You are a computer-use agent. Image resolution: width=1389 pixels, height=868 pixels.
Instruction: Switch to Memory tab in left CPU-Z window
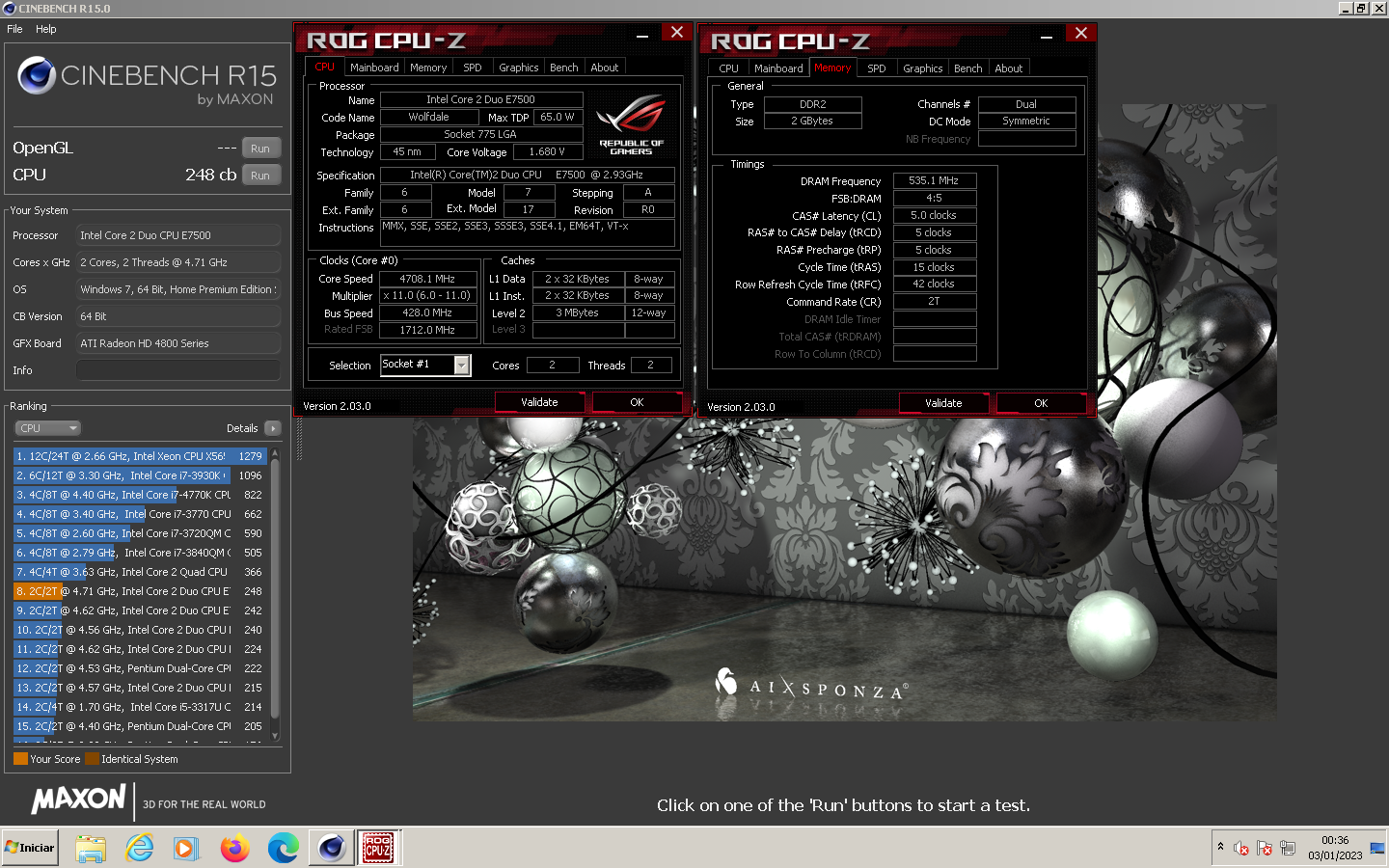pyautogui.click(x=428, y=68)
